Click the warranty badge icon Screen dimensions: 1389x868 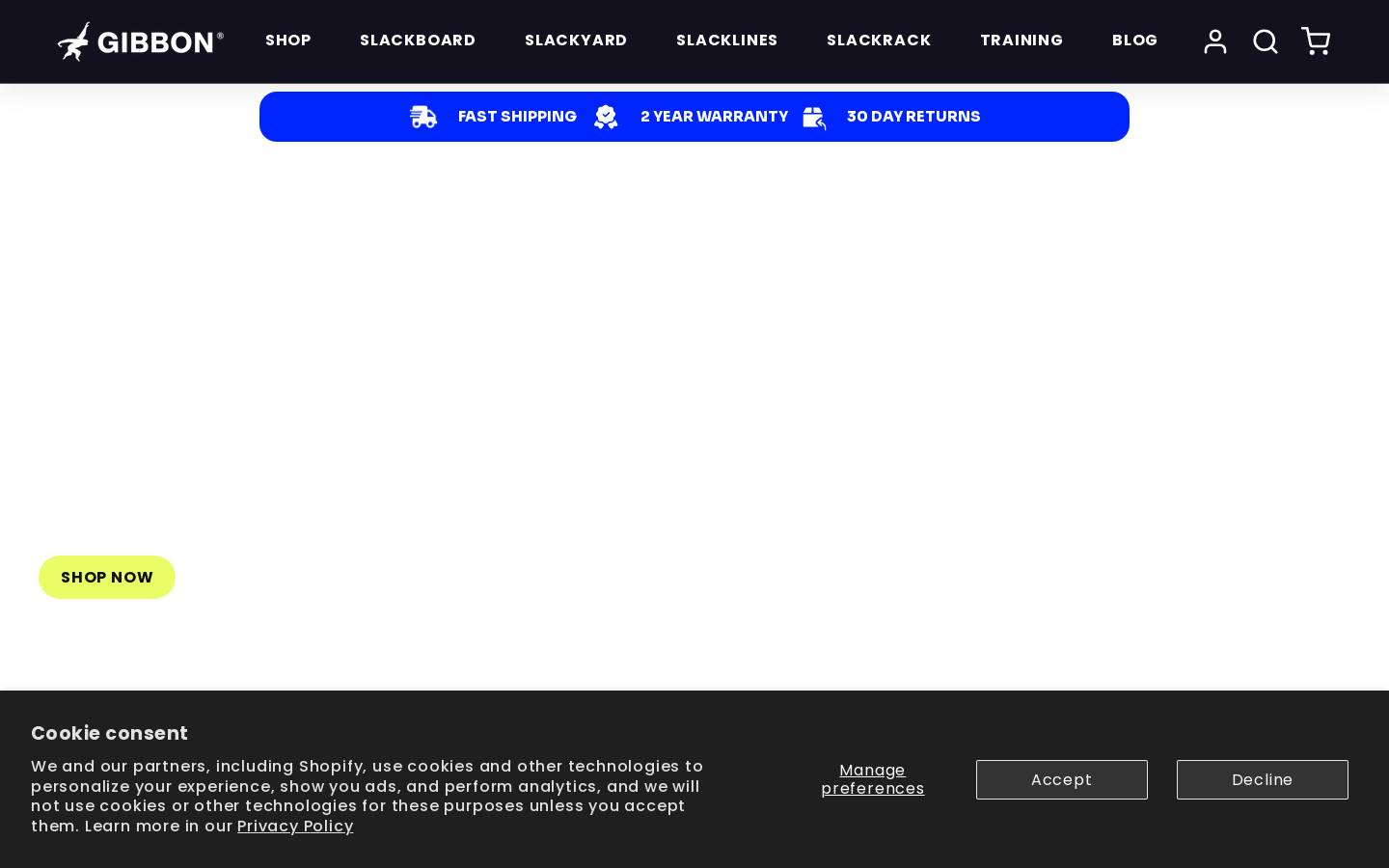606,117
